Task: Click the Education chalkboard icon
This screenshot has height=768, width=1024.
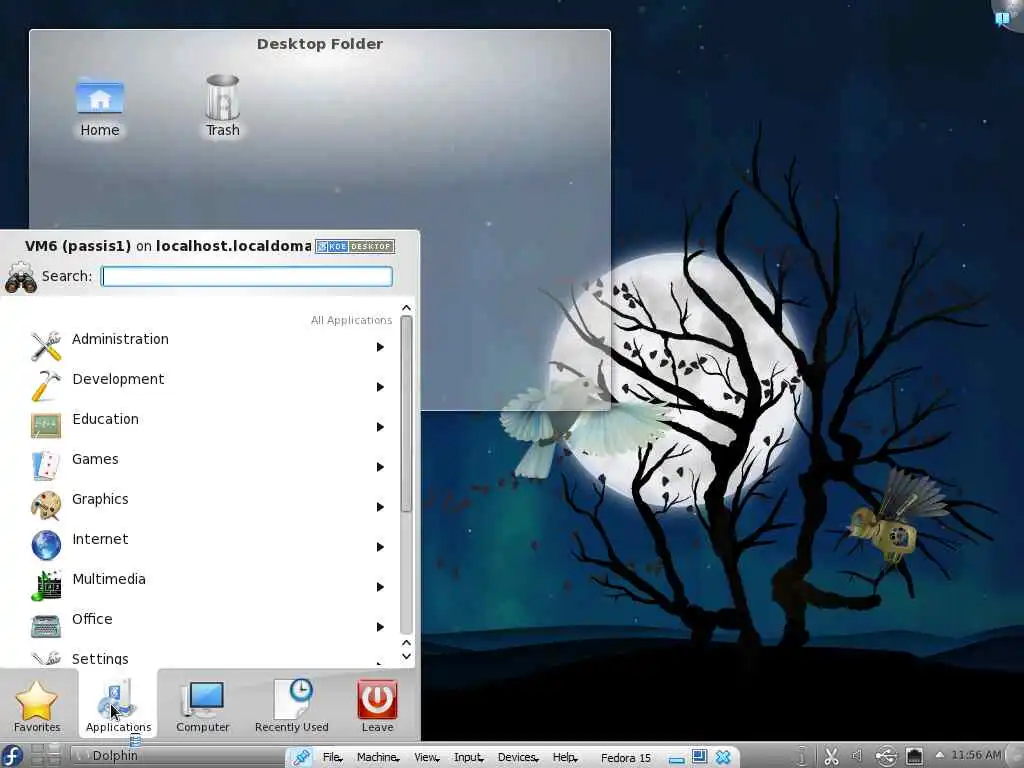Action: [x=46, y=425]
